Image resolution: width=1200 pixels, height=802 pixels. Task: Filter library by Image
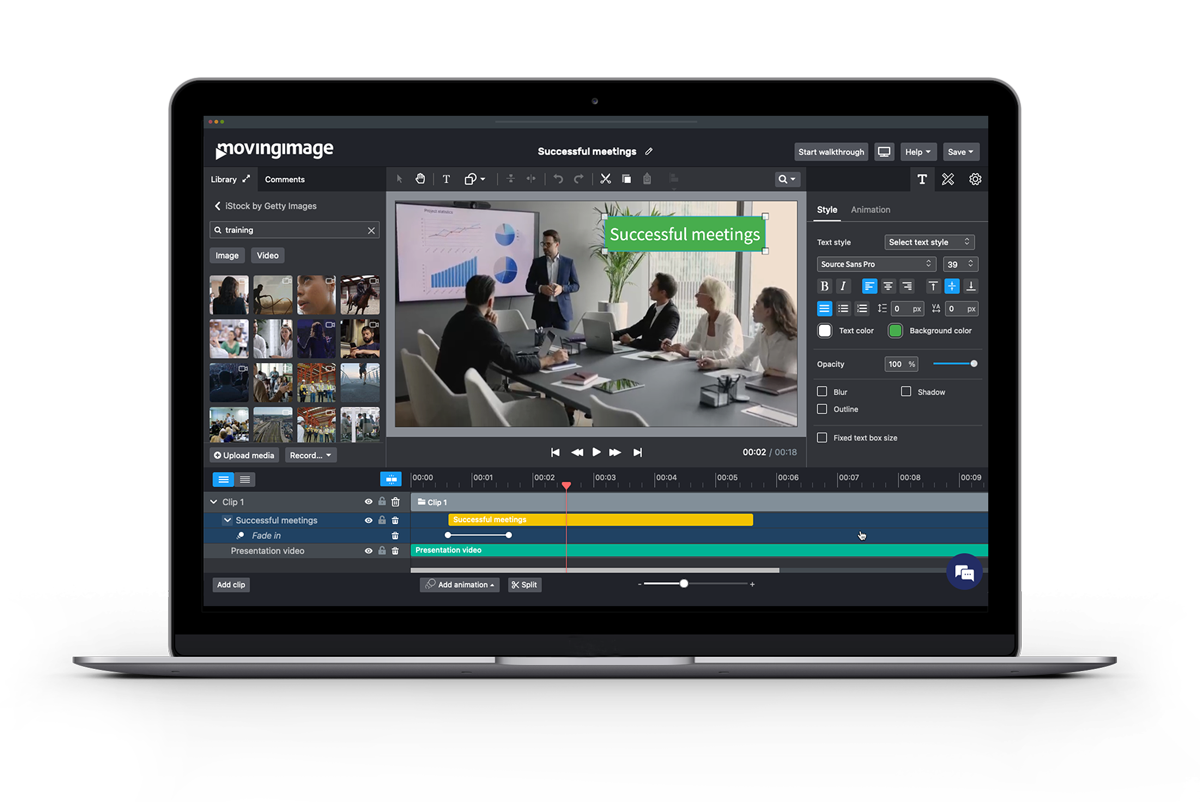[x=227, y=255]
